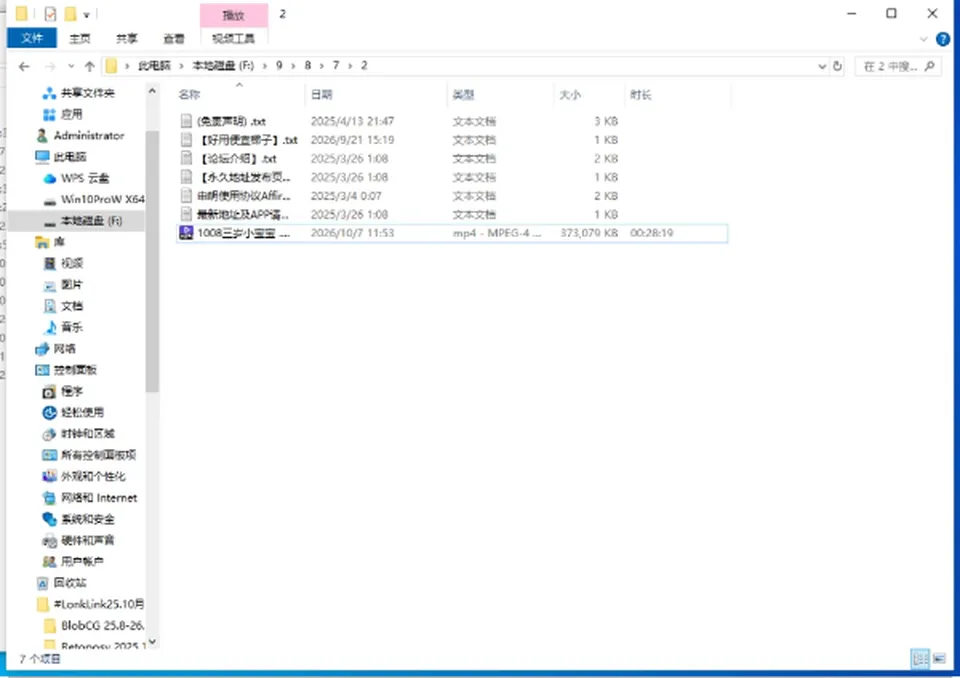The image size is (960, 678).
Task: Switch to the 主页 ribbon tab
Action: tap(80, 39)
